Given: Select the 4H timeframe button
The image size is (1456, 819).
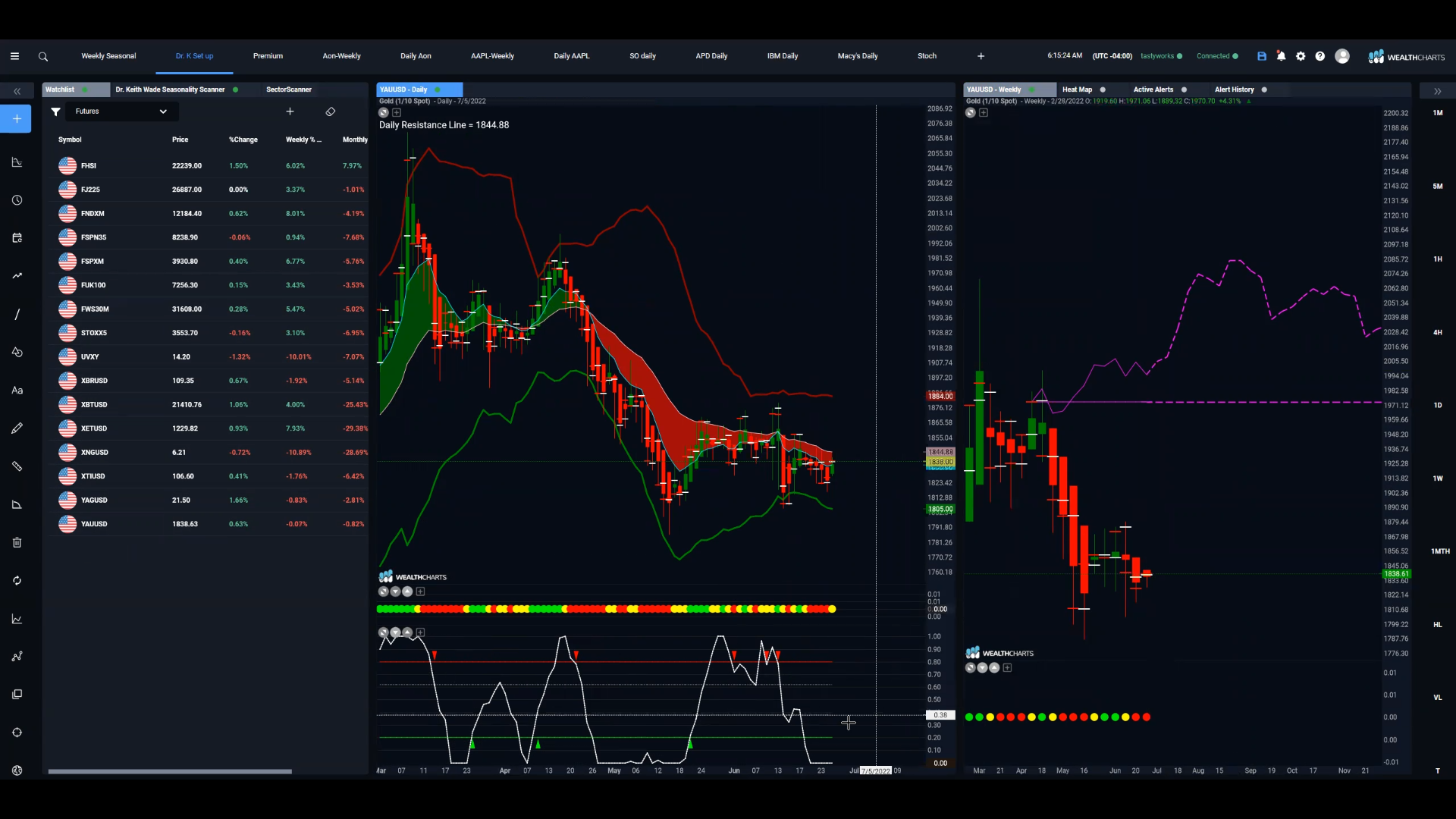Looking at the screenshot, I should coord(1438,333).
